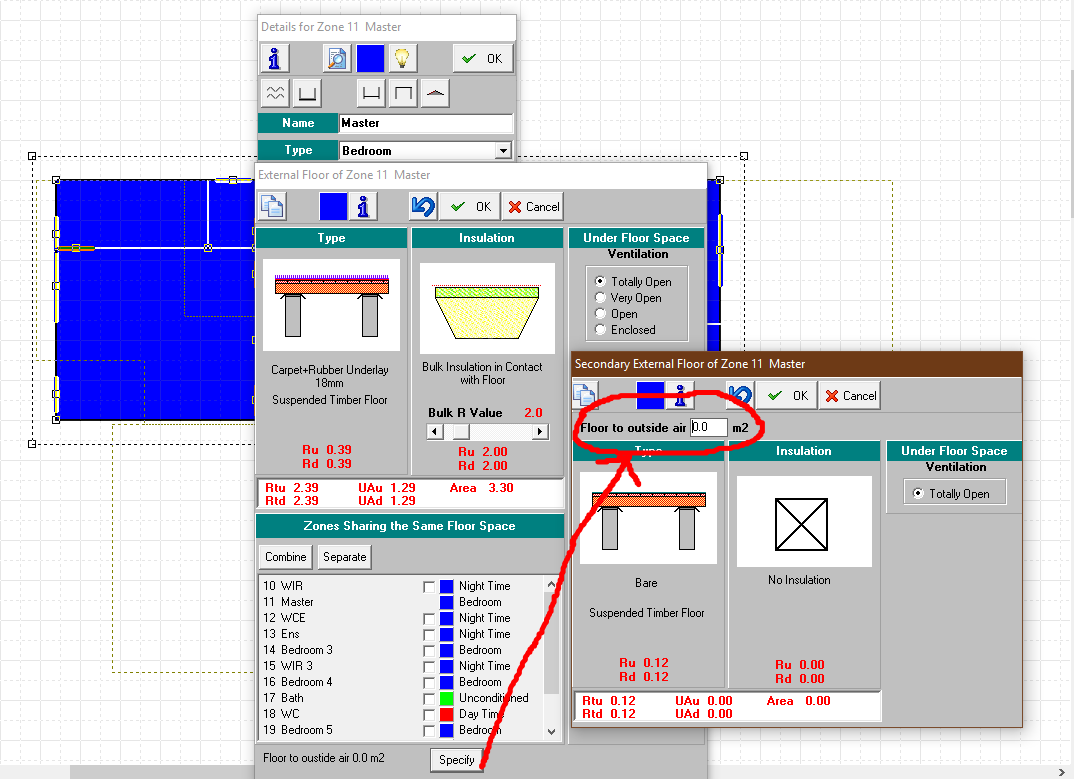Select the Enclosed ventilation option
The height and width of the screenshot is (779, 1074).
coord(601,330)
